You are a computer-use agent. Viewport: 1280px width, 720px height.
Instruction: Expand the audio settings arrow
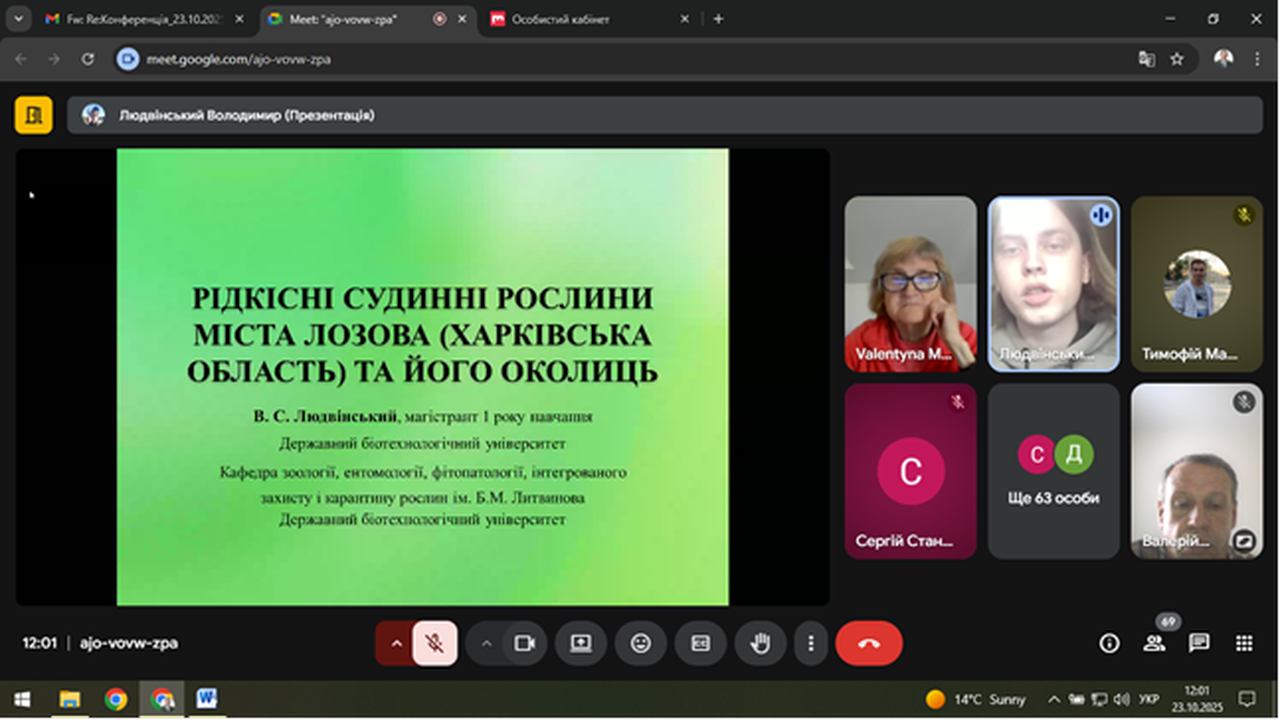(396, 644)
